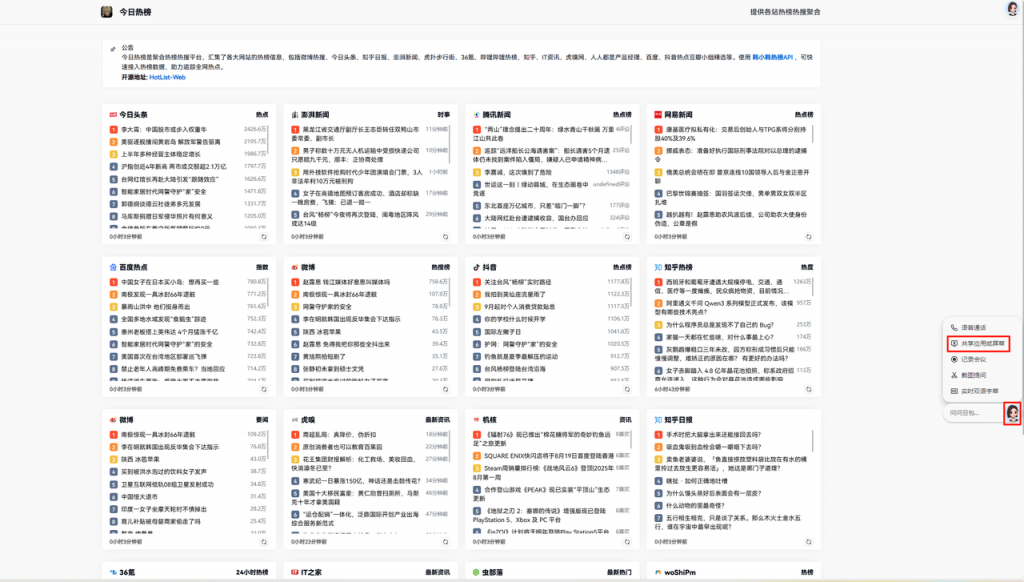Click the 24小时热榜 label on 36氪 card
Viewport: 1024px width, 582px height.
coord(252,572)
